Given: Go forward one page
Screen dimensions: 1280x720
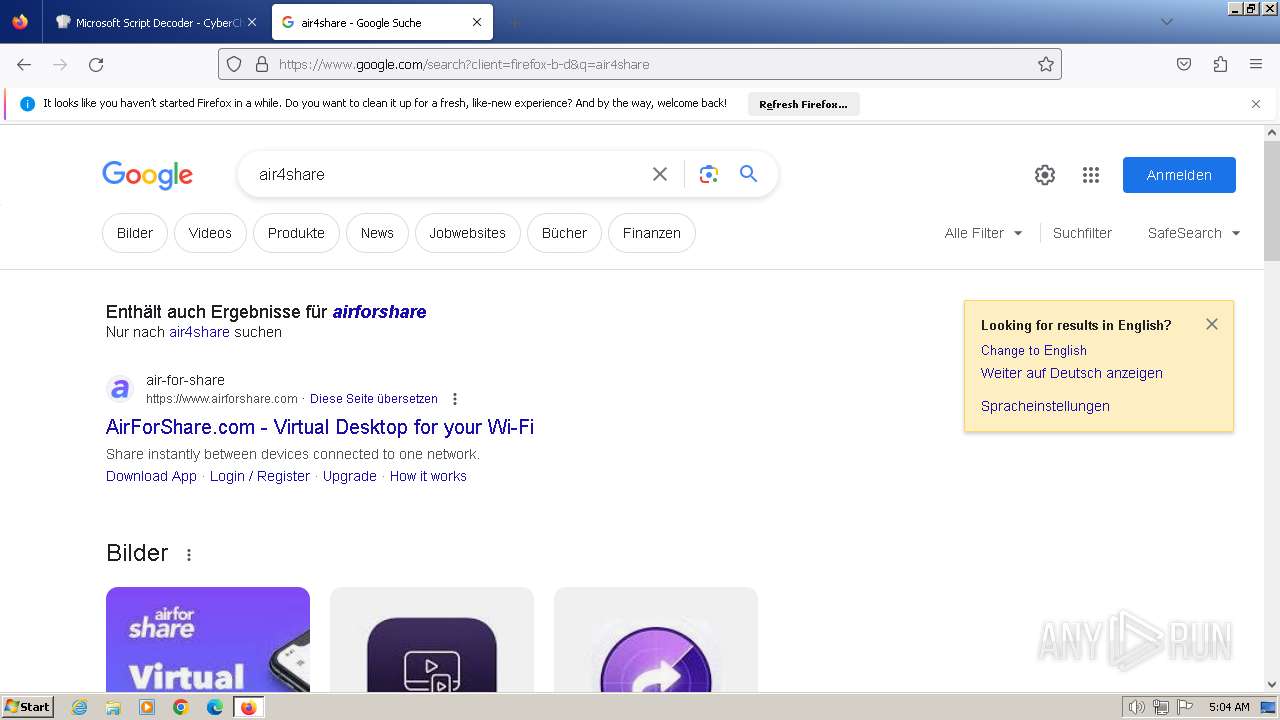Looking at the screenshot, I should point(60,64).
